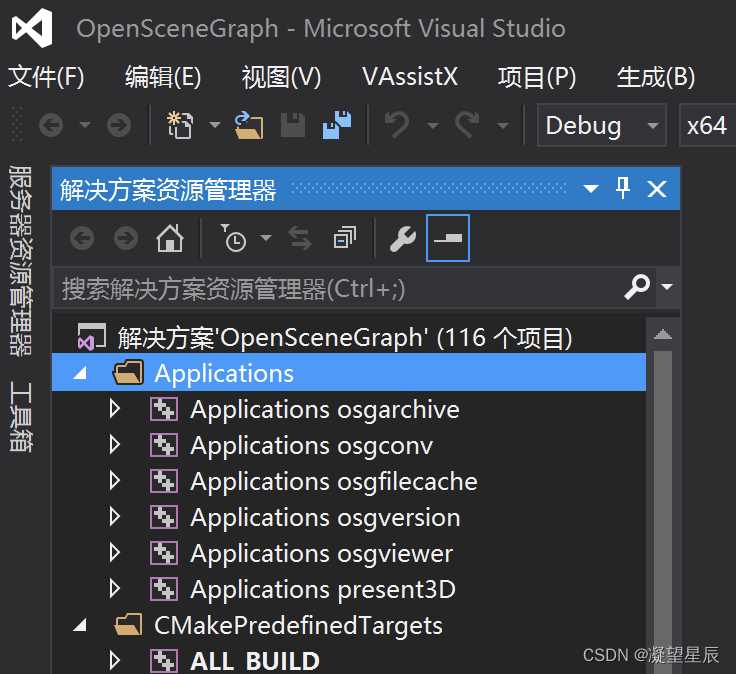Open the Pending Changes Filter dropdown arrow

(266, 238)
